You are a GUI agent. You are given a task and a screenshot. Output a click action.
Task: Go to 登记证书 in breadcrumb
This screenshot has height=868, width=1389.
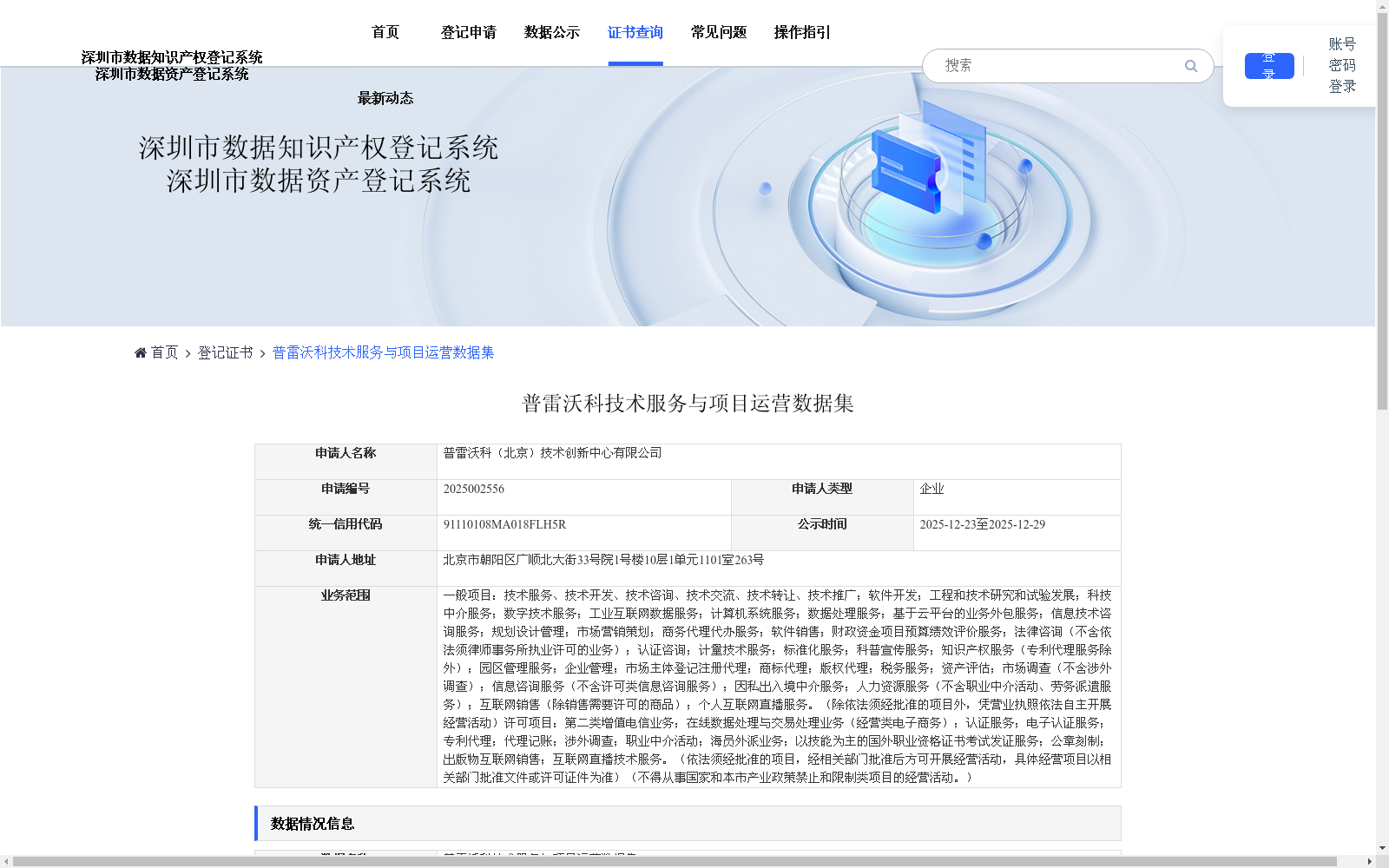pos(225,352)
